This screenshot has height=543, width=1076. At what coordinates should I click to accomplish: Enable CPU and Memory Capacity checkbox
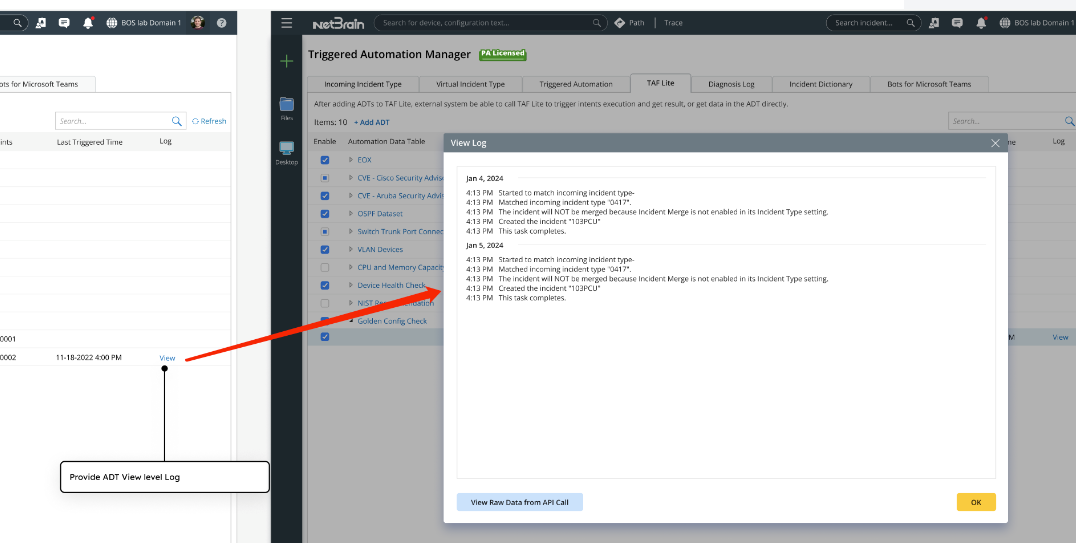(325, 268)
